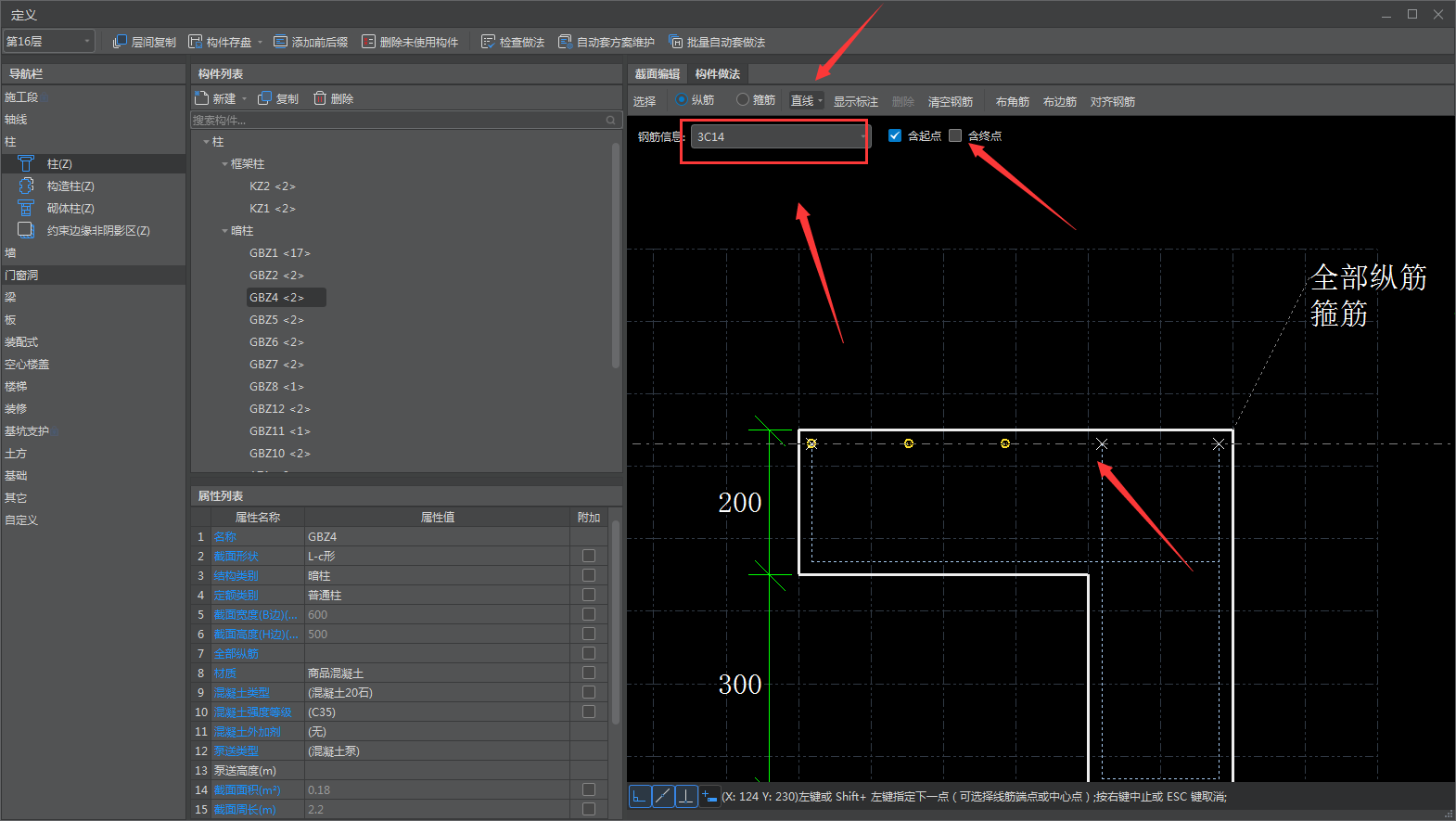Click the 对齐钢筋 button
The height and width of the screenshot is (821, 1456).
tap(1113, 101)
